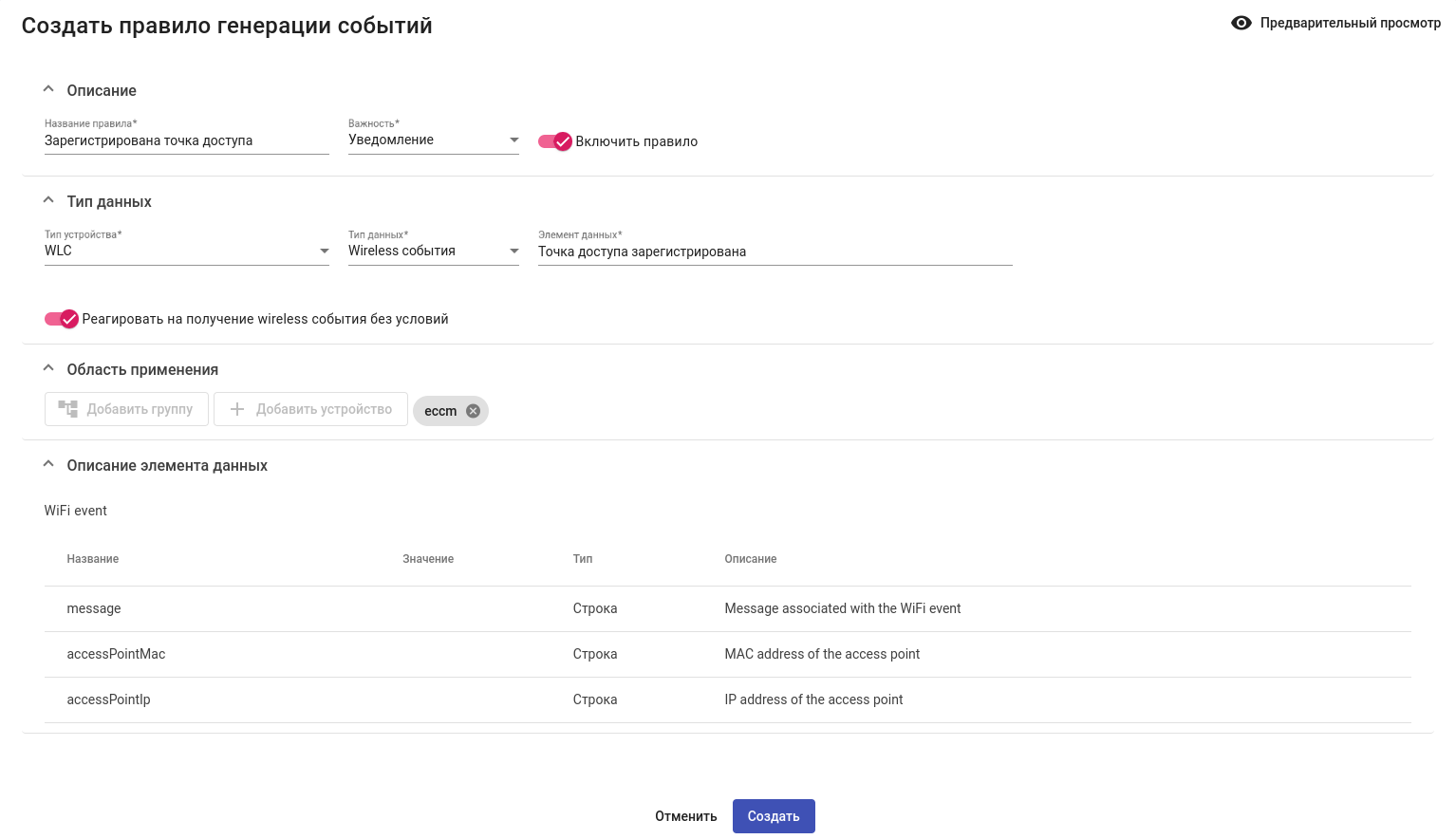This screenshot has height=839, width=1456.
Task: Select the message table row
Action: pos(727,608)
